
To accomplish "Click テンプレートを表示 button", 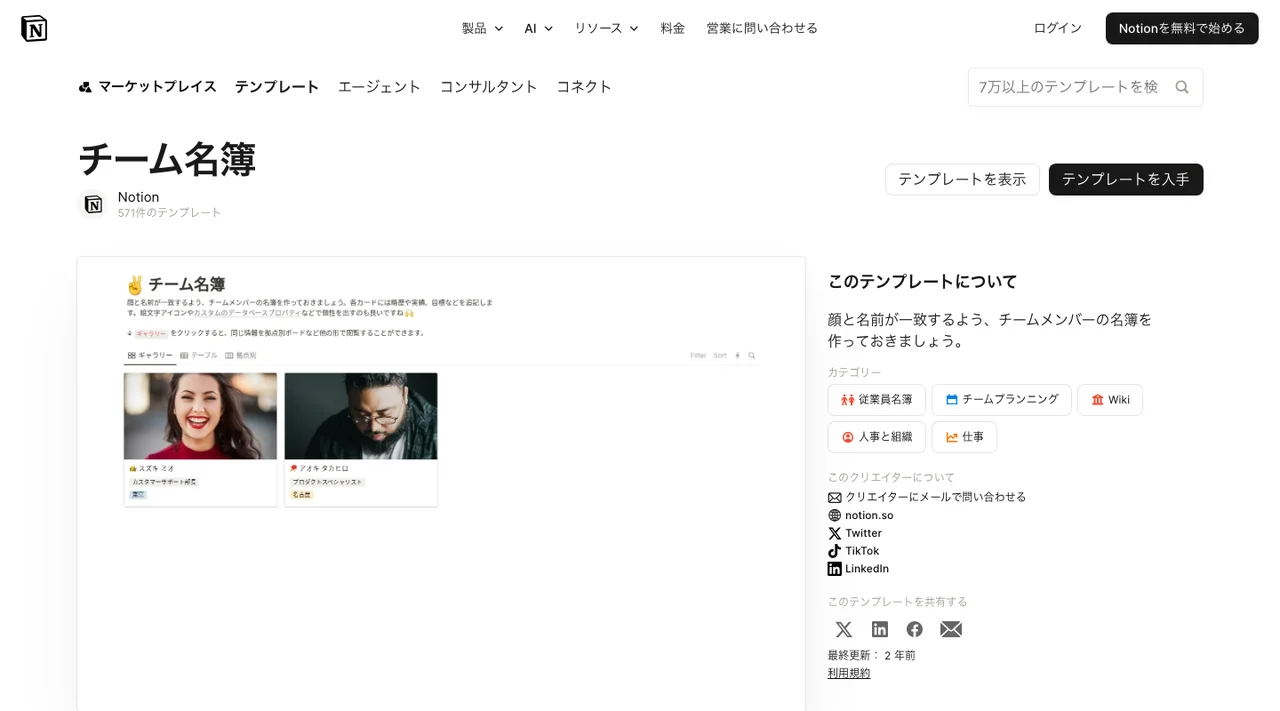I will [x=962, y=179].
